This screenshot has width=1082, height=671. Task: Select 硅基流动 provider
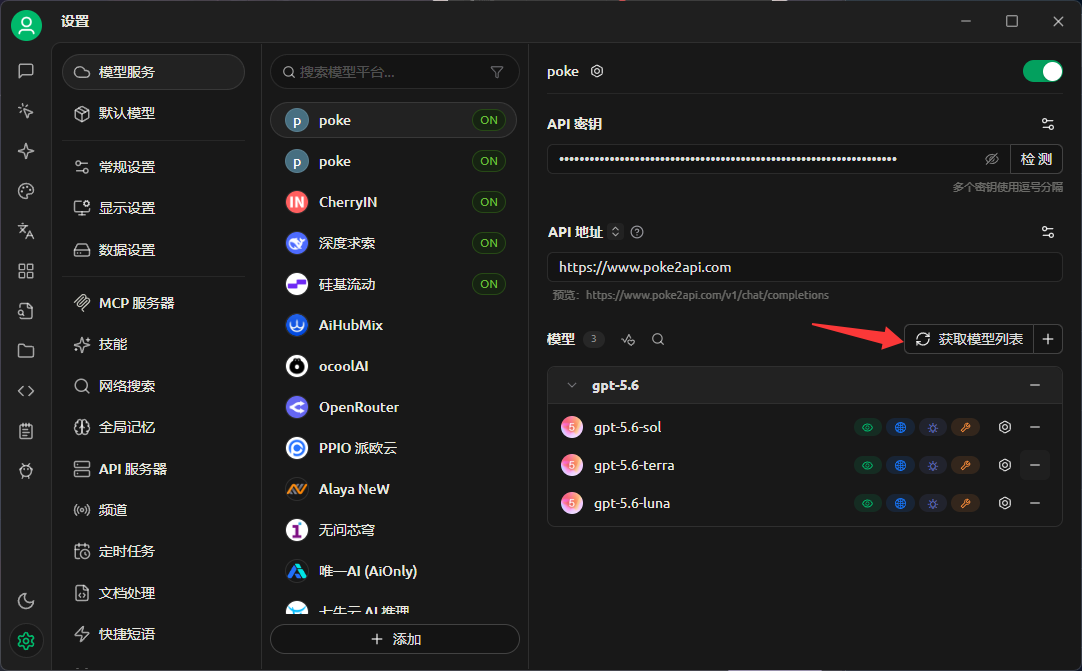393,284
